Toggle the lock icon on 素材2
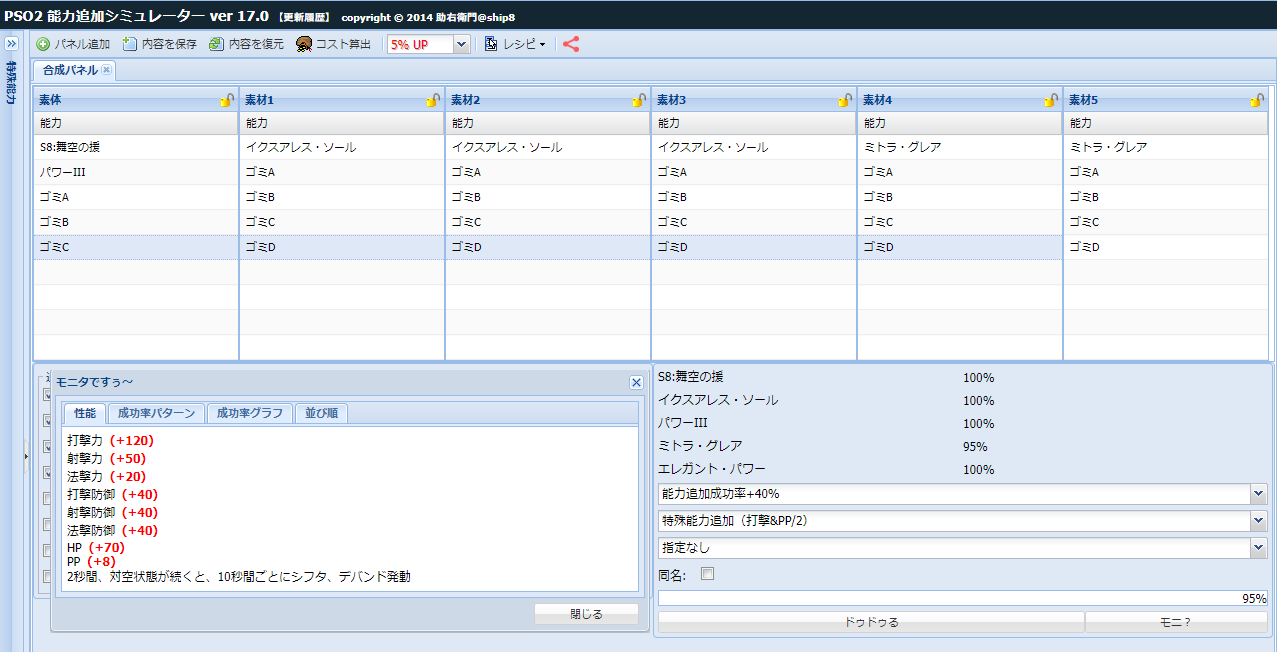Image resolution: width=1277 pixels, height=652 pixels. [x=639, y=100]
